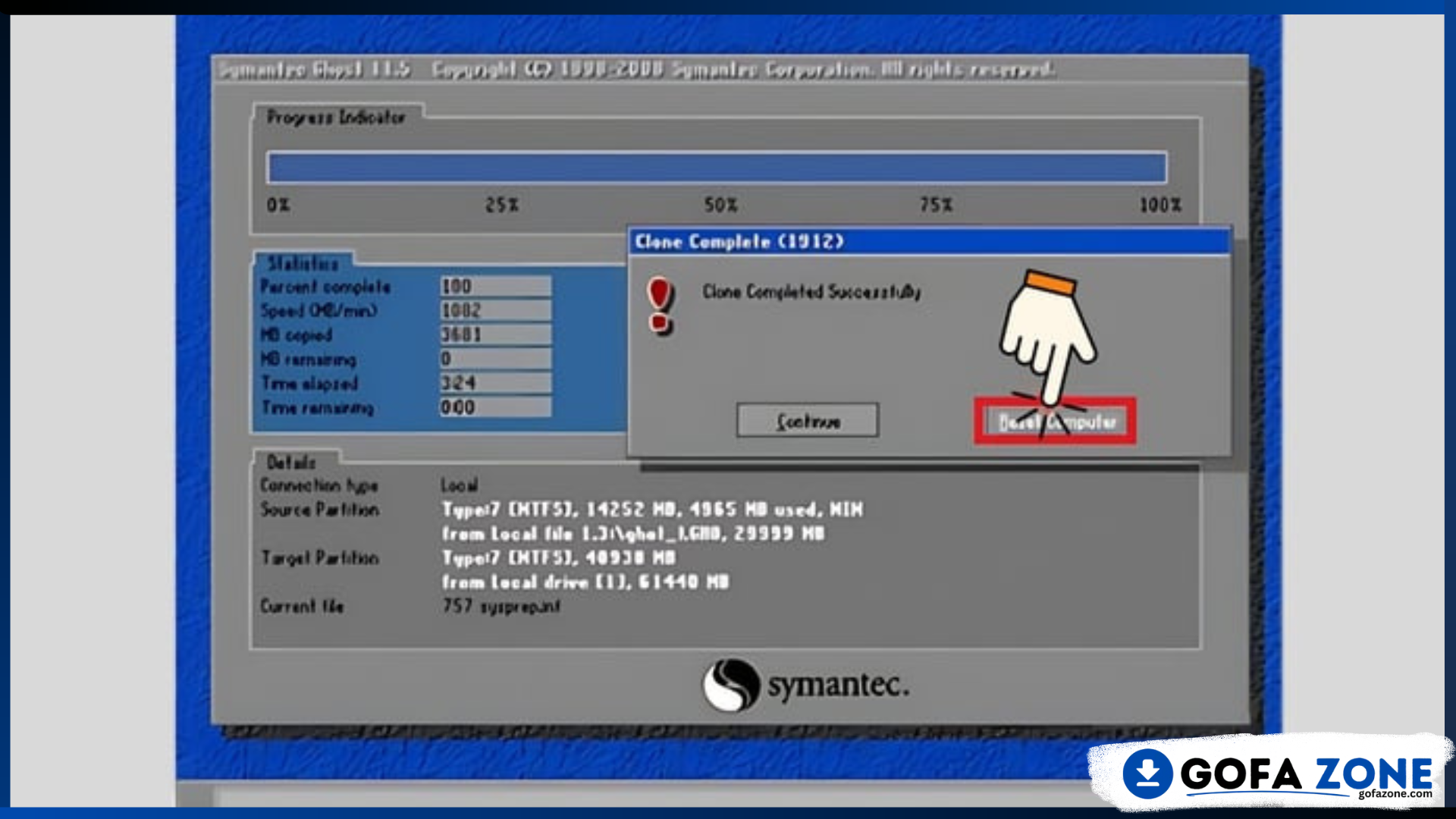This screenshot has width=1456, height=819.
Task: Click the Target Partition 40938 MB line
Action: point(559,558)
